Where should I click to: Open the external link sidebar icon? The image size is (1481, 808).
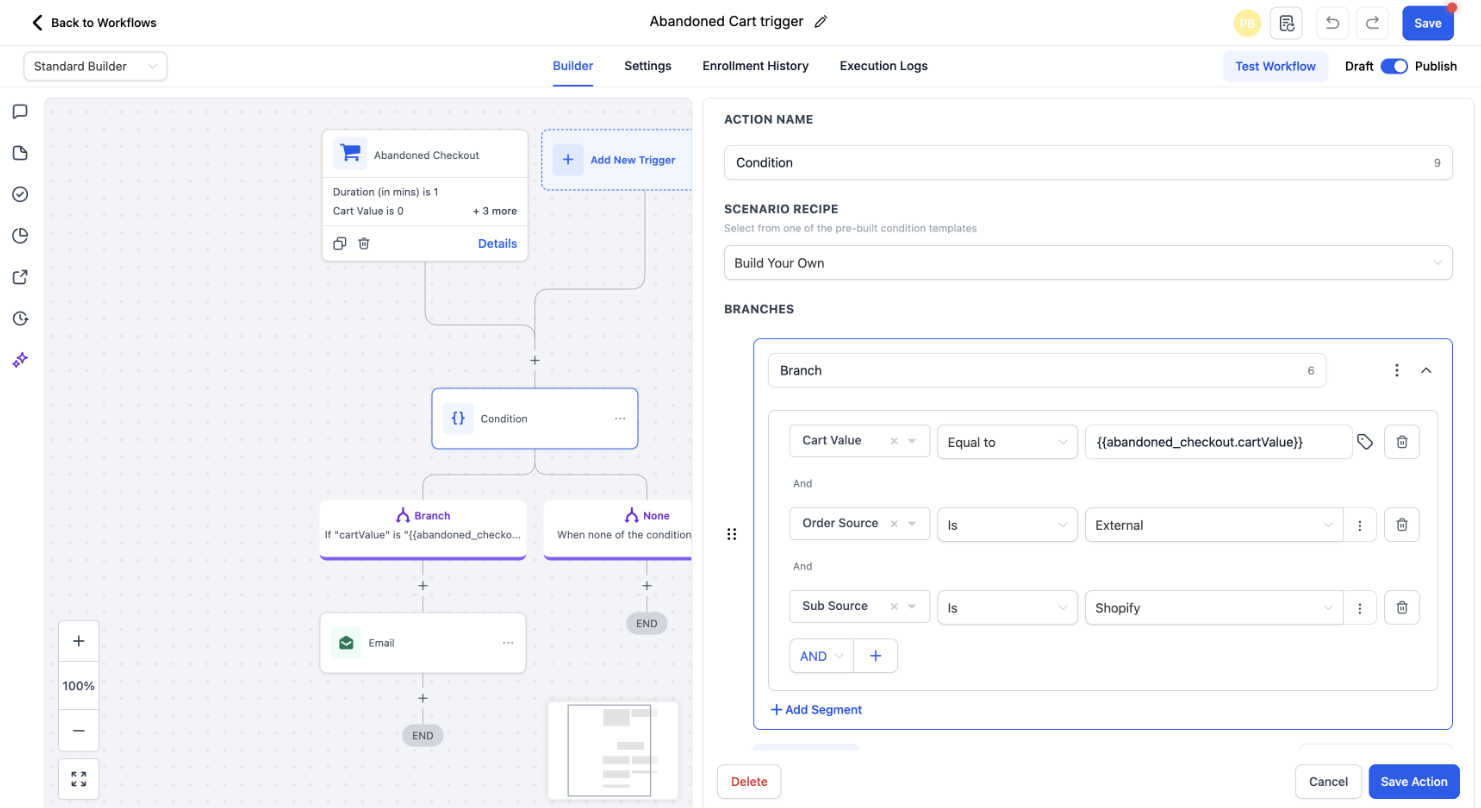click(20, 277)
